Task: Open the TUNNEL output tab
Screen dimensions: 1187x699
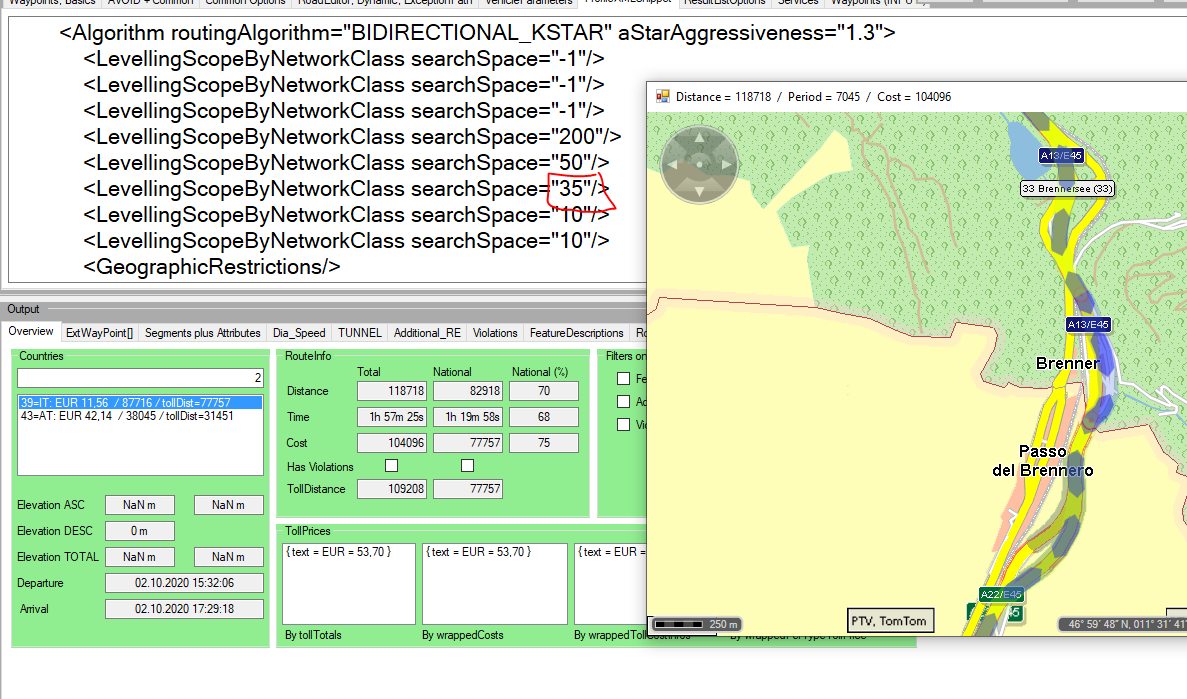Action: [x=359, y=333]
